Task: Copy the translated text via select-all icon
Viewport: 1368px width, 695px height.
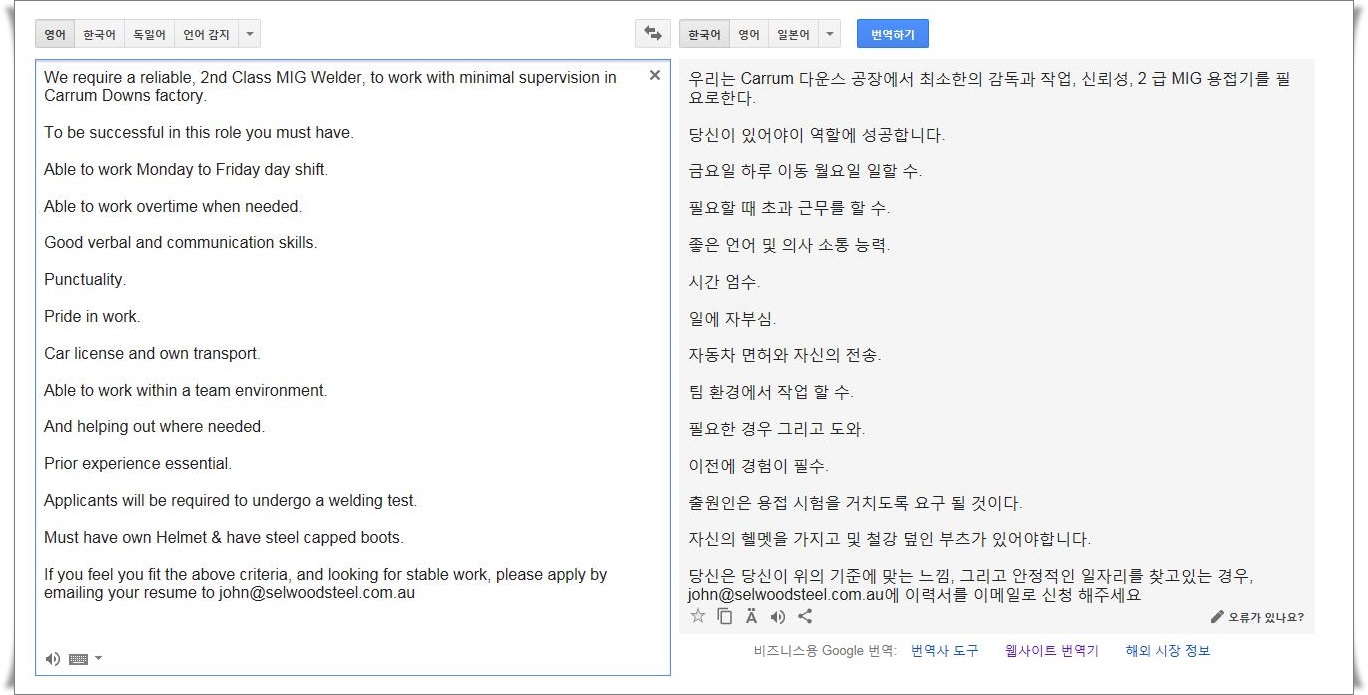Action: 725,617
